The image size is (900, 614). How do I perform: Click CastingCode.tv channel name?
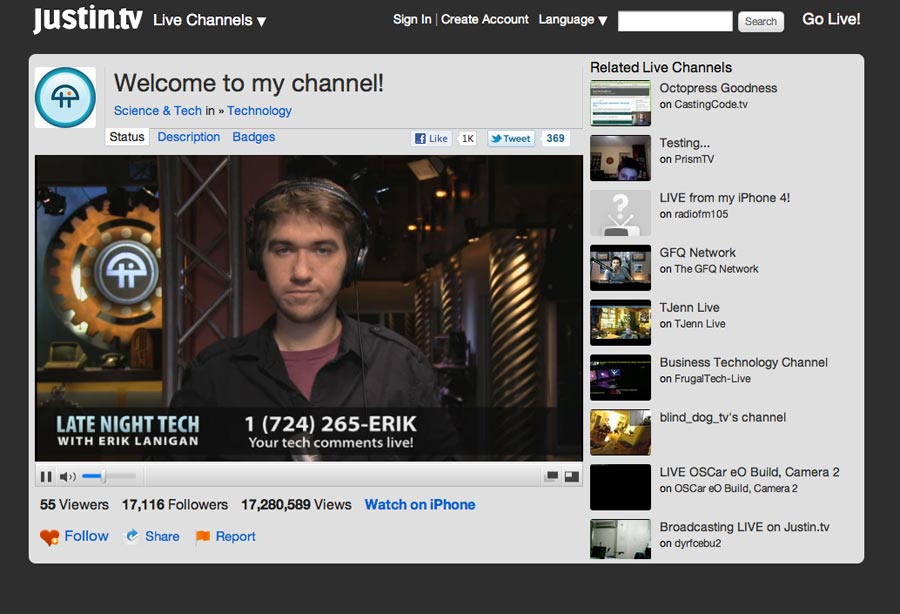pyautogui.click(x=711, y=104)
